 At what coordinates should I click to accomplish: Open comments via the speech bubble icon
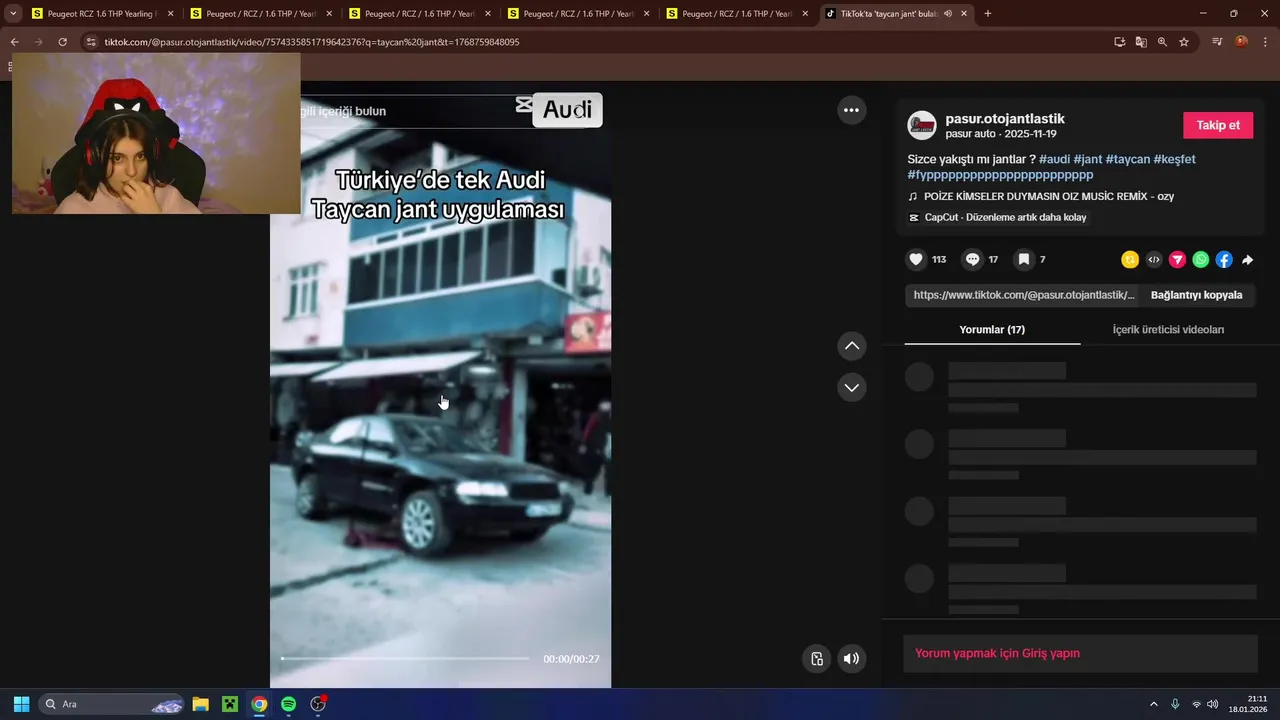pos(972,259)
